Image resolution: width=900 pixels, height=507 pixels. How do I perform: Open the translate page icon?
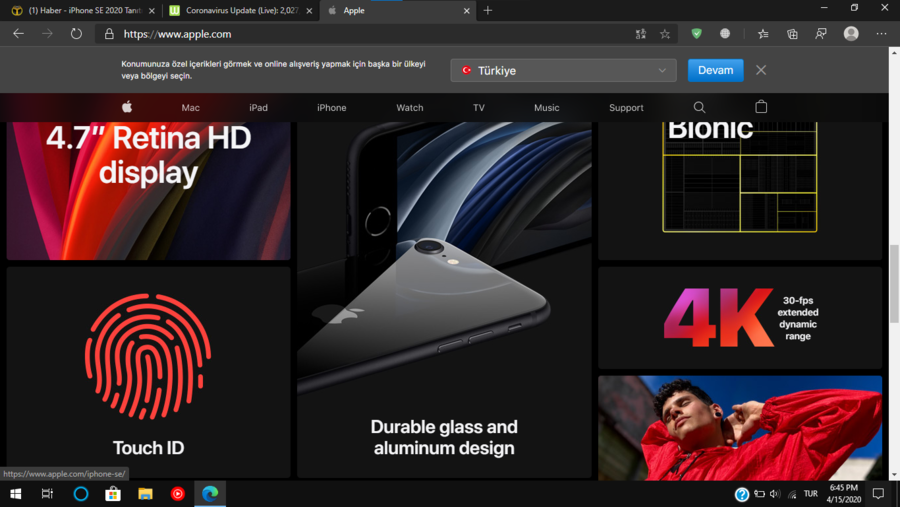(x=641, y=34)
